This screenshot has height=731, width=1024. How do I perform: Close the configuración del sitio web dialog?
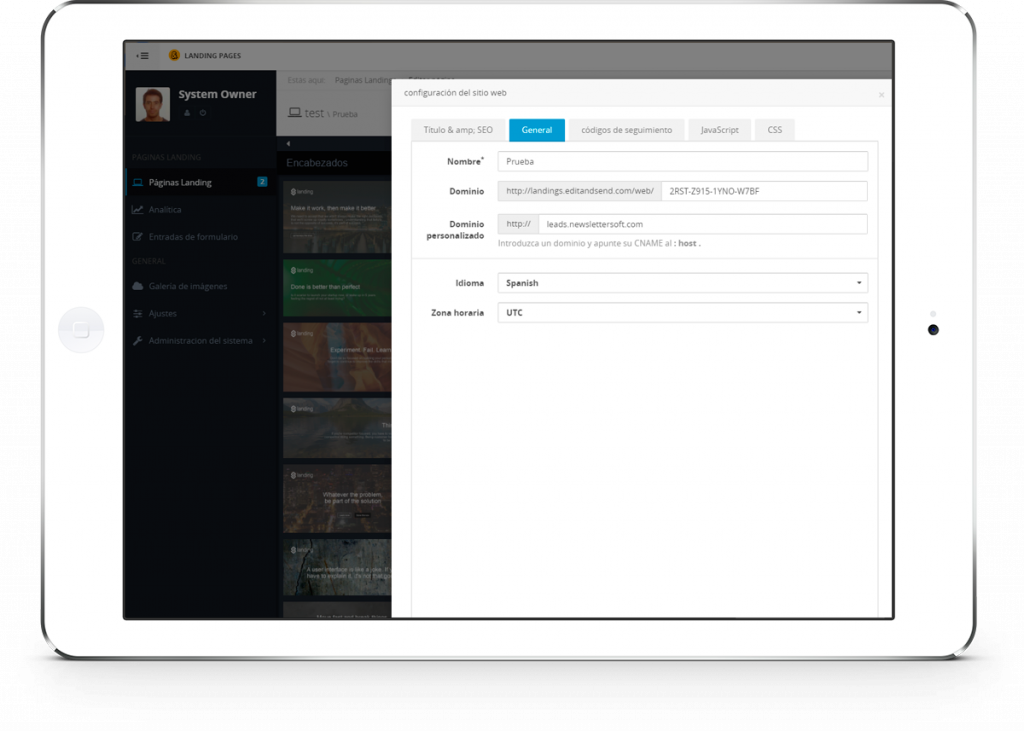(881, 95)
